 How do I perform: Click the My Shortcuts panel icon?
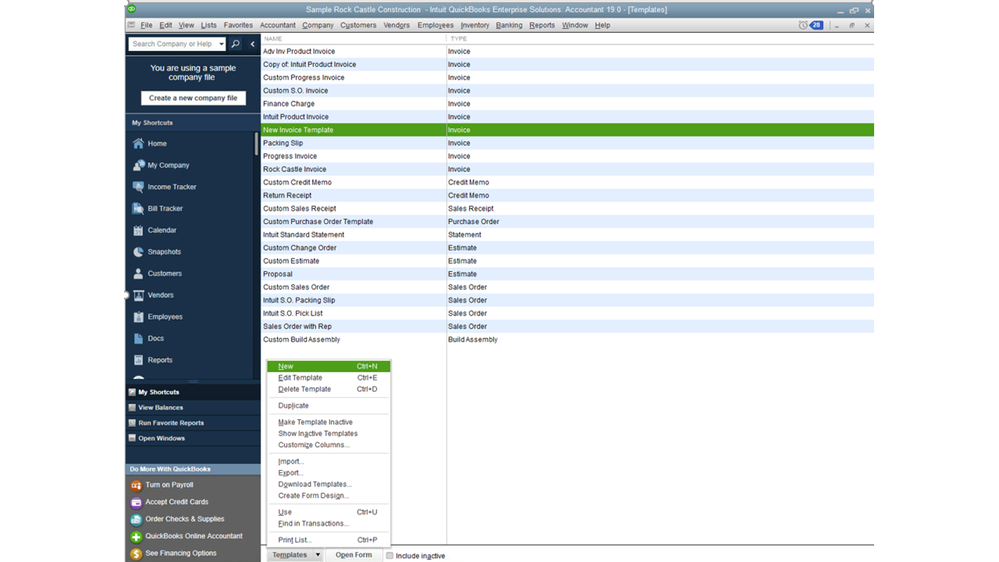[x=132, y=392]
